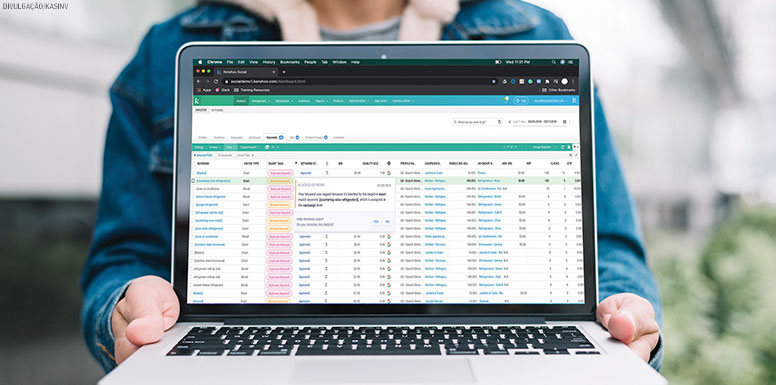Tick the checkbox in the first keyword row

[194, 173]
